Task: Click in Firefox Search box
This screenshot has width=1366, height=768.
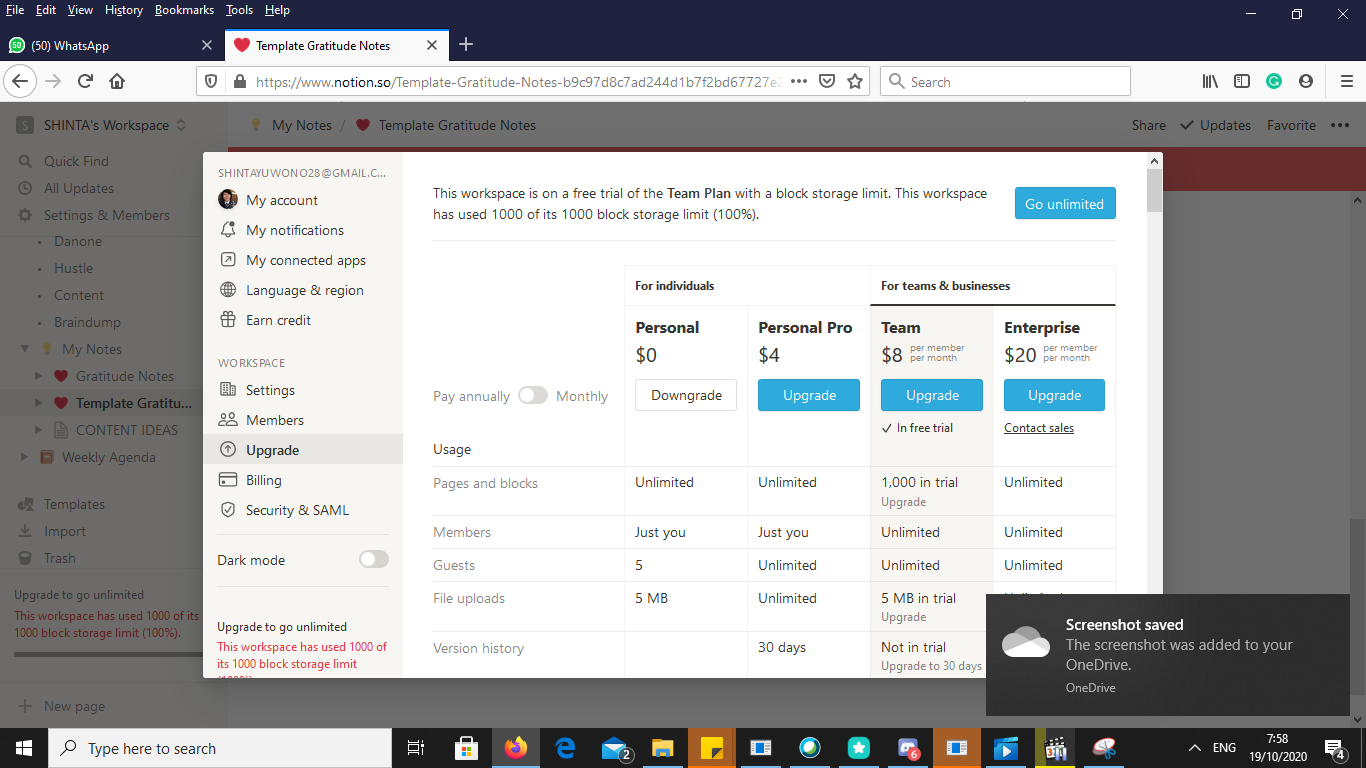Action: (x=1005, y=82)
